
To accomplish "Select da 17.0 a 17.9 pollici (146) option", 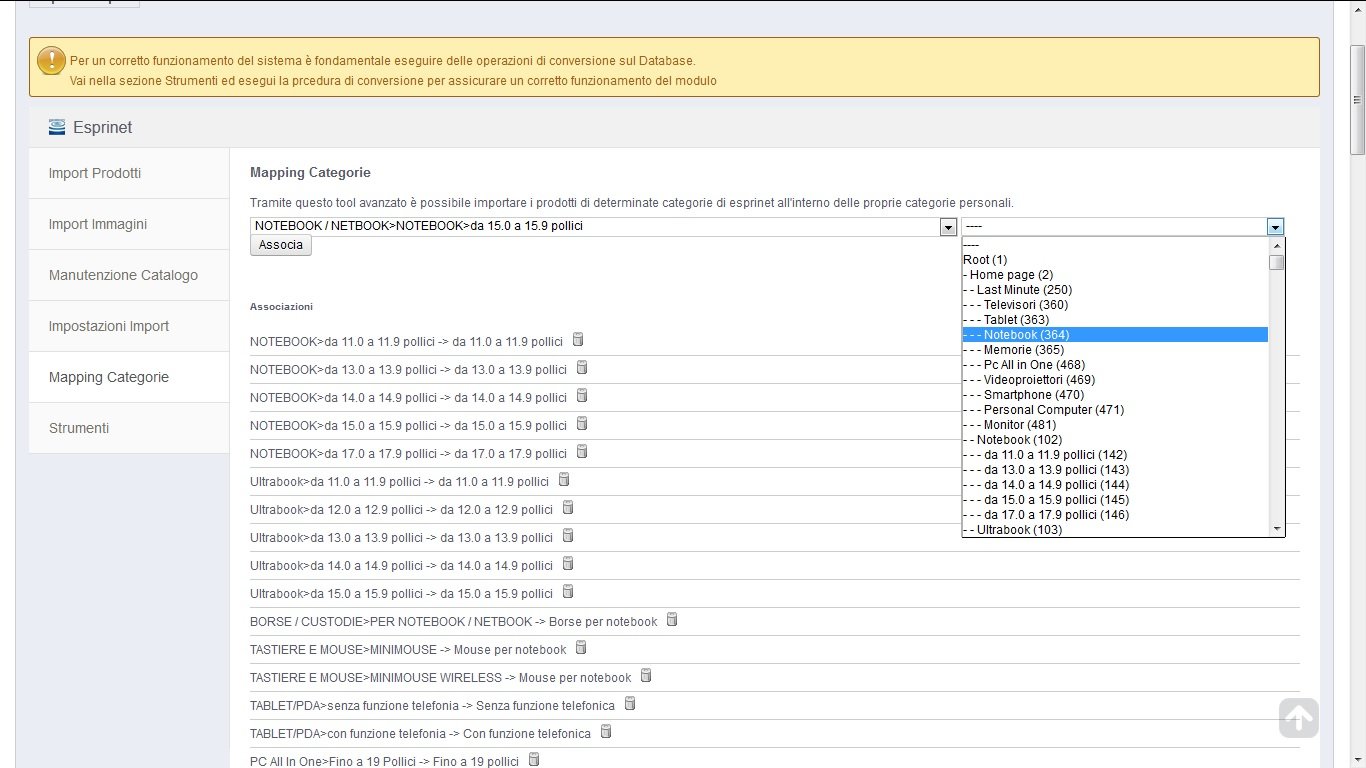I will [x=1115, y=515].
